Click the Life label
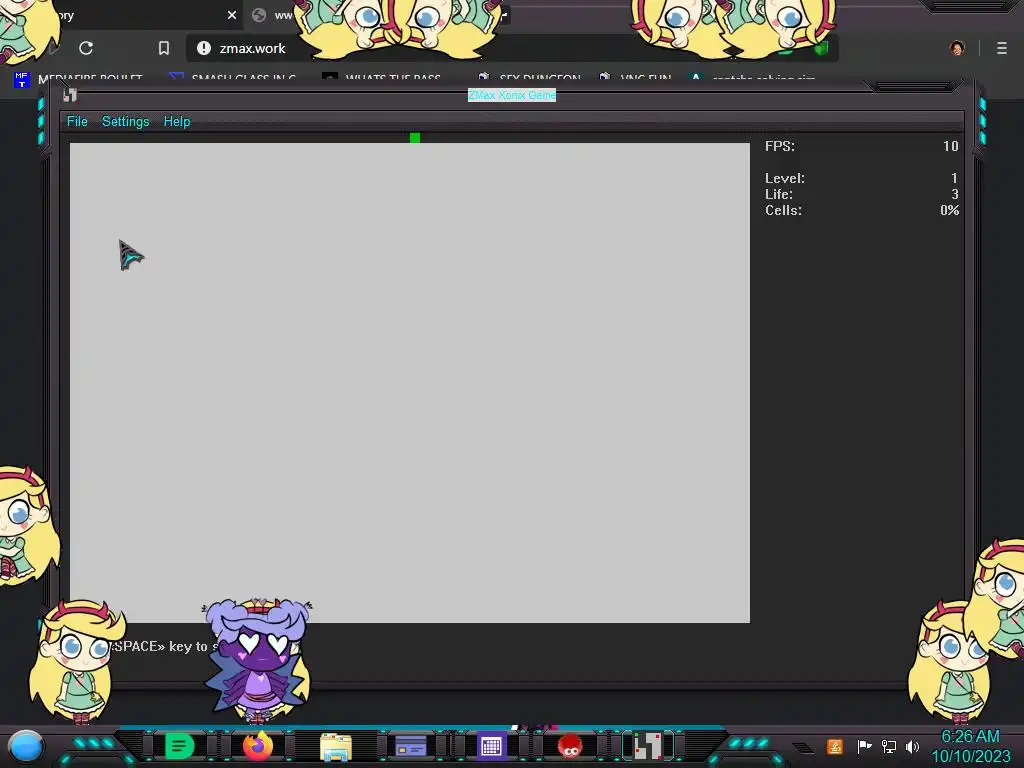This screenshot has height=768, width=1024. click(x=778, y=195)
